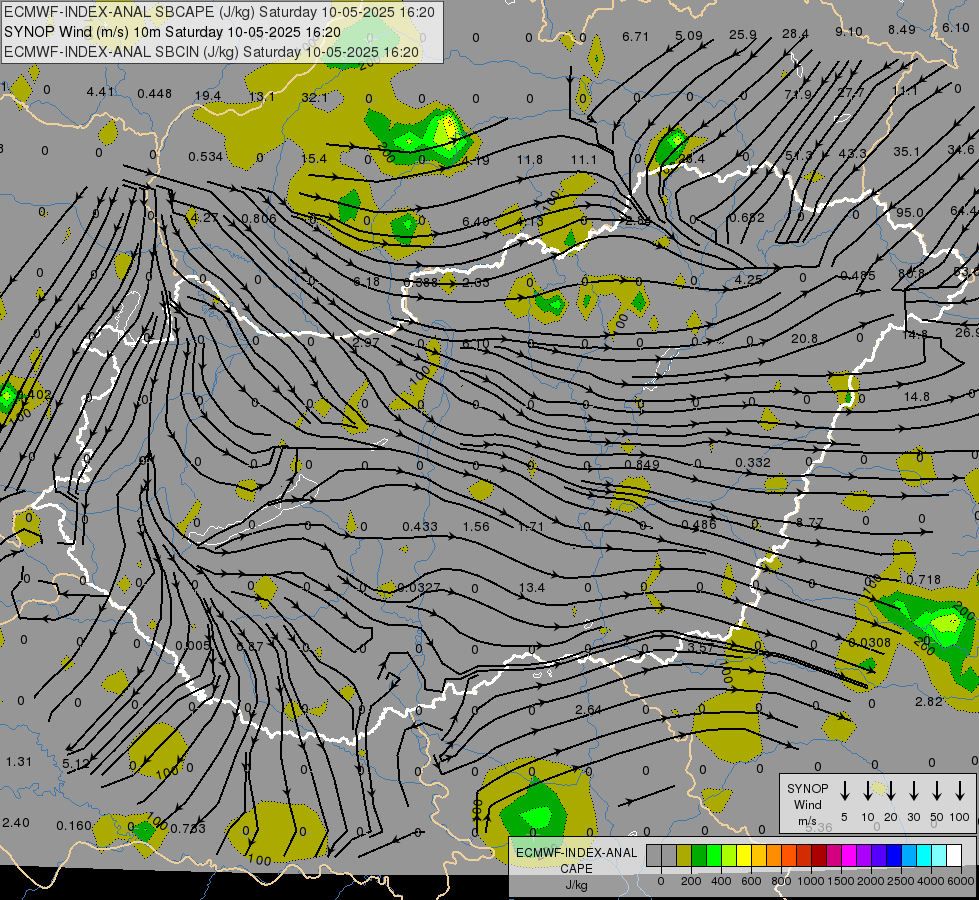
Task: Click the map value 2.97
Action: (366, 342)
